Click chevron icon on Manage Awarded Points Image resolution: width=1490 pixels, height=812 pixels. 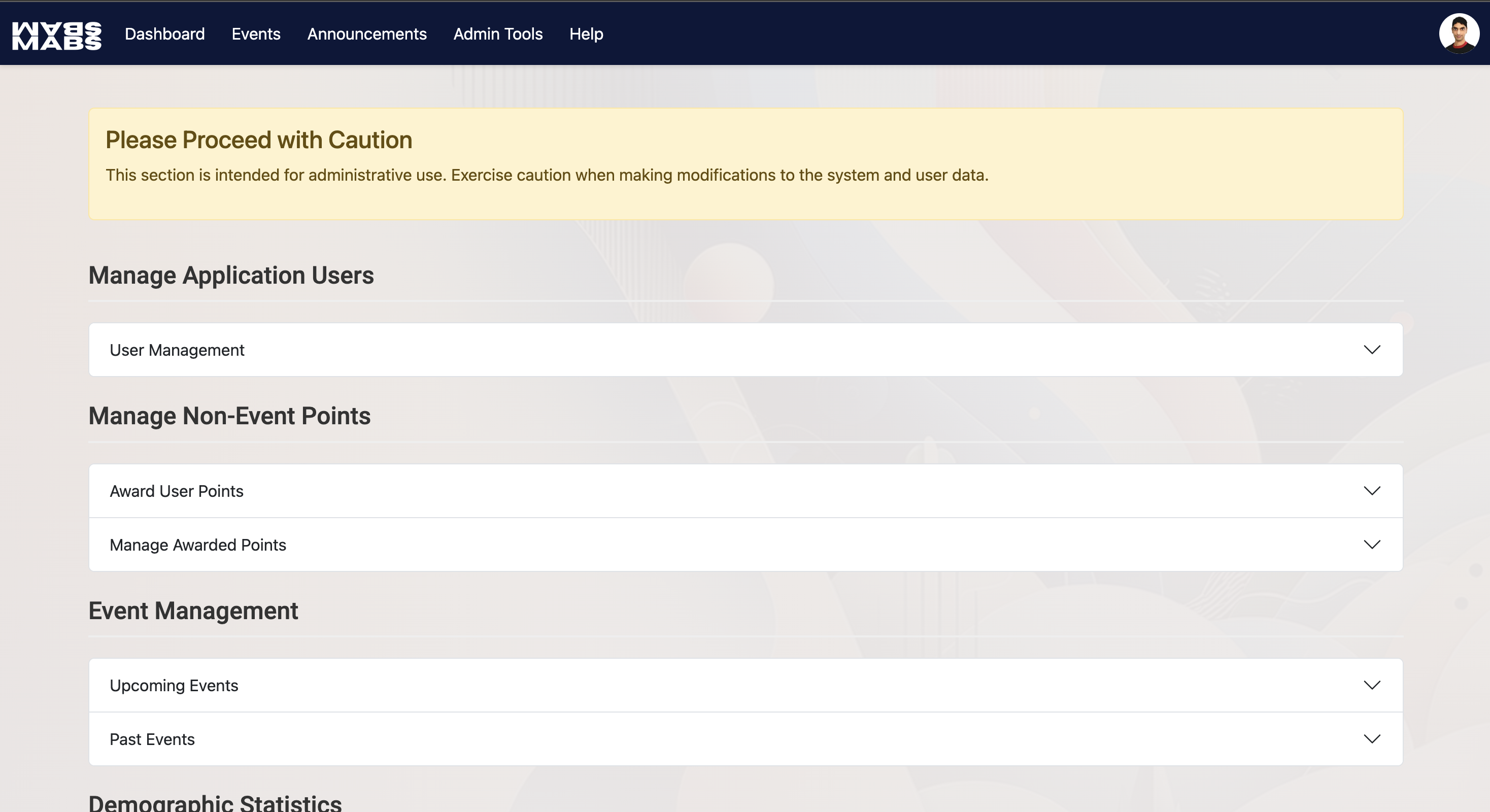(x=1371, y=545)
